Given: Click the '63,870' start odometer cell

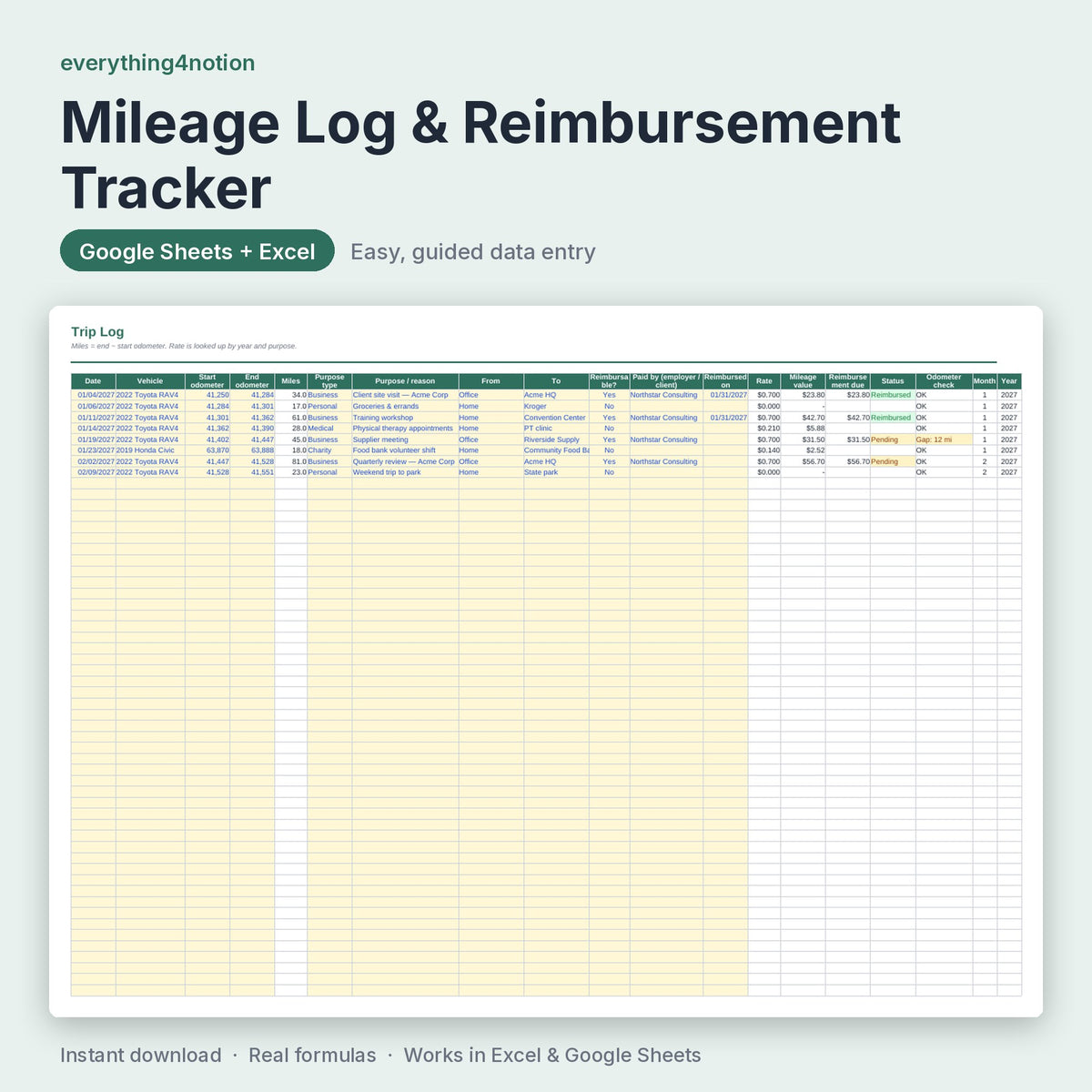Looking at the screenshot, I should (x=207, y=450).
